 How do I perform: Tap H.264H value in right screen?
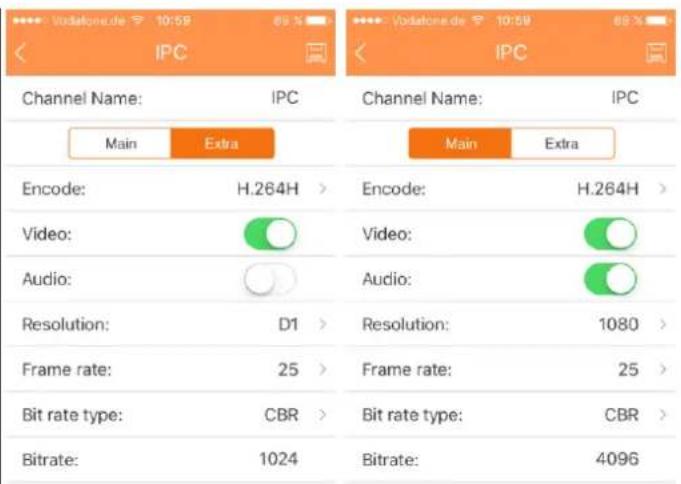tap(608, 189)
